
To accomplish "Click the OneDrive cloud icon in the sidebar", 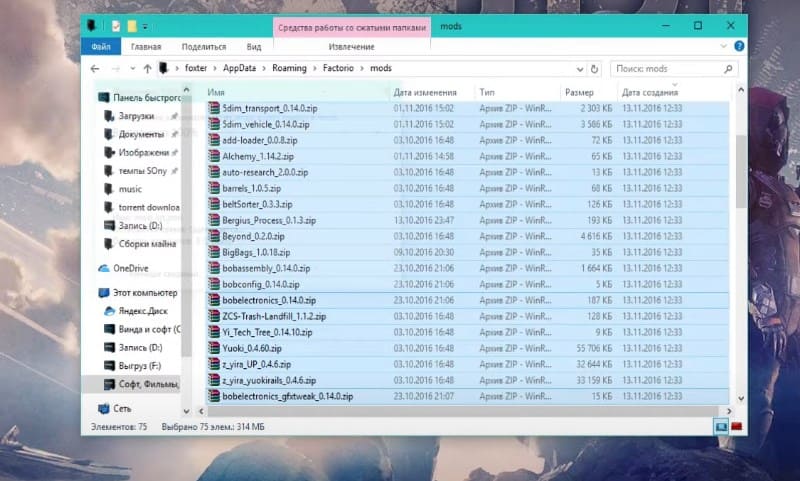I will coord(103,268).
